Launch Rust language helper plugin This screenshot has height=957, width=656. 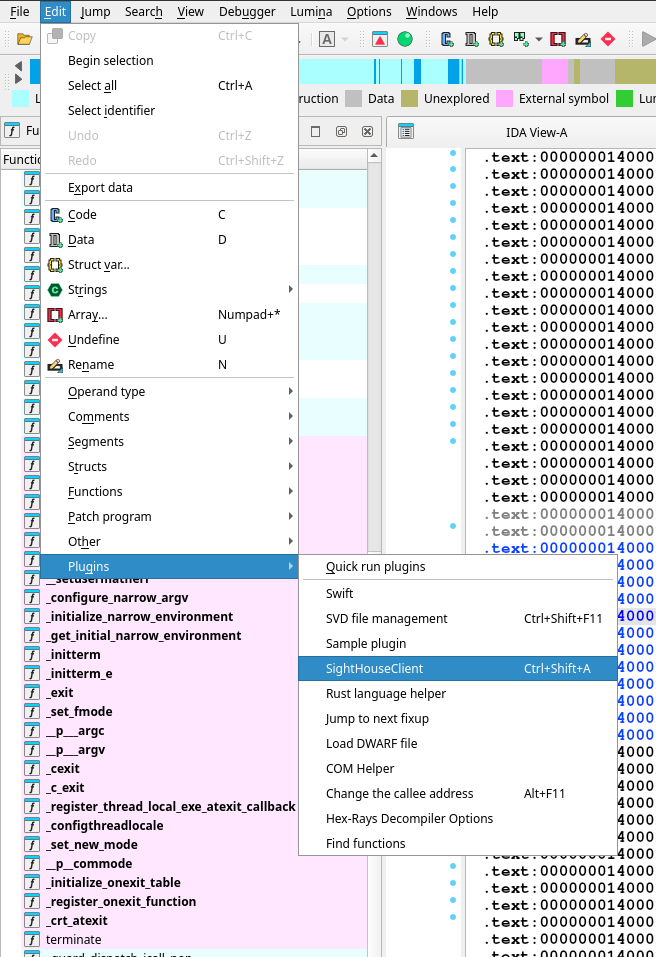458,693
